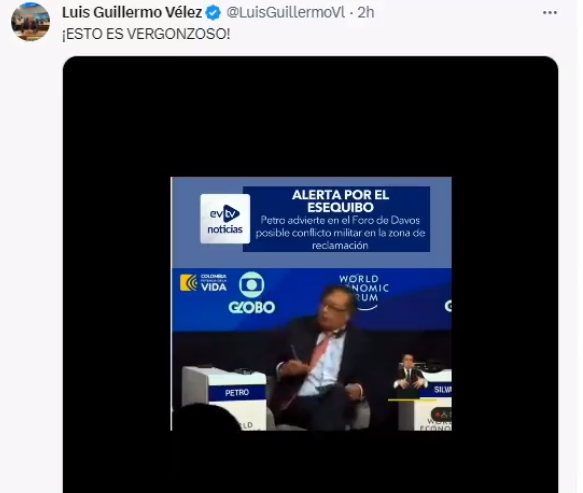
Task: Click the ALERTA POR EL ESEQUIBO headline banner
Action: 340,201
